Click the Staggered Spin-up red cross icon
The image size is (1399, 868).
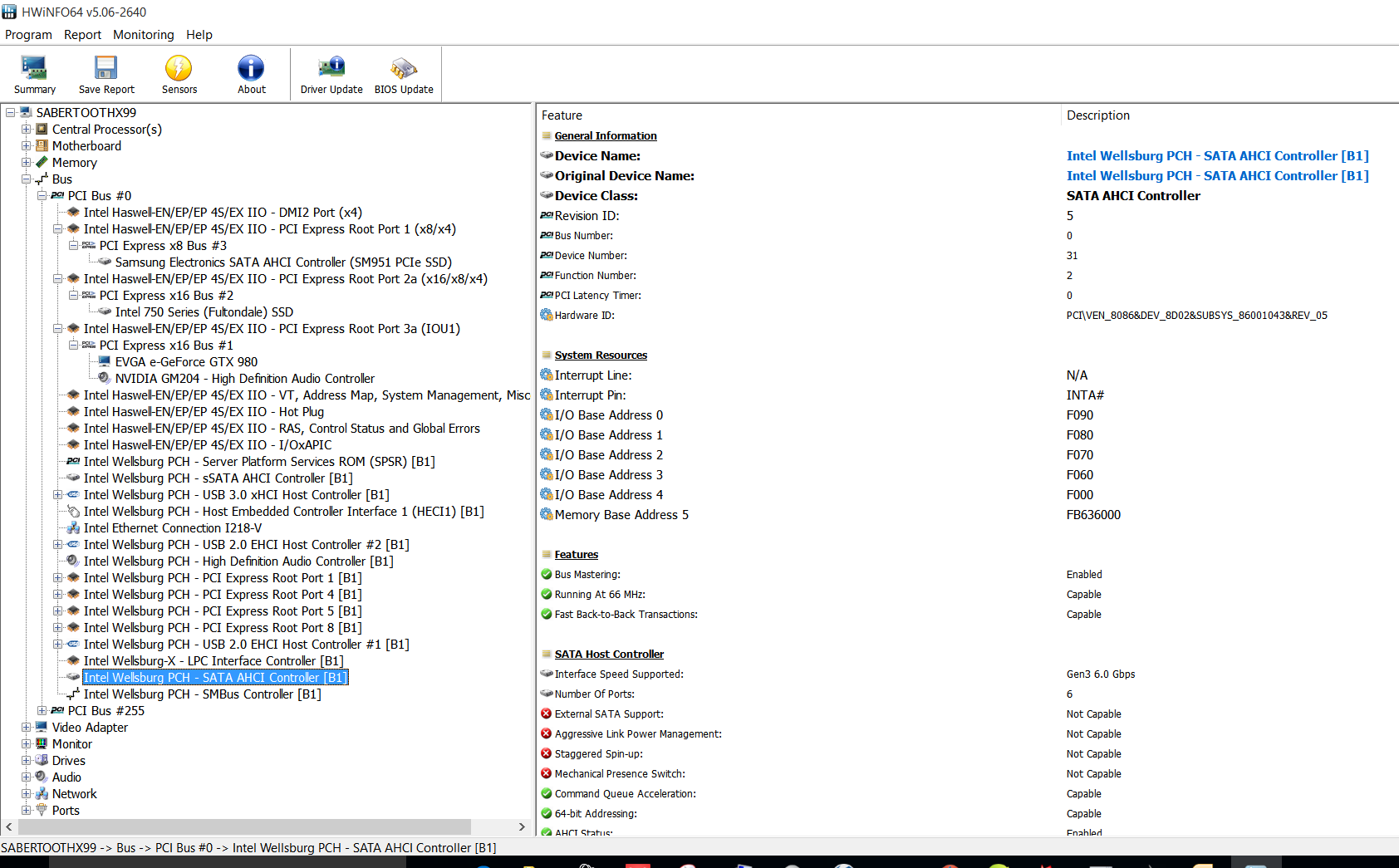click(x=547, y=753)
